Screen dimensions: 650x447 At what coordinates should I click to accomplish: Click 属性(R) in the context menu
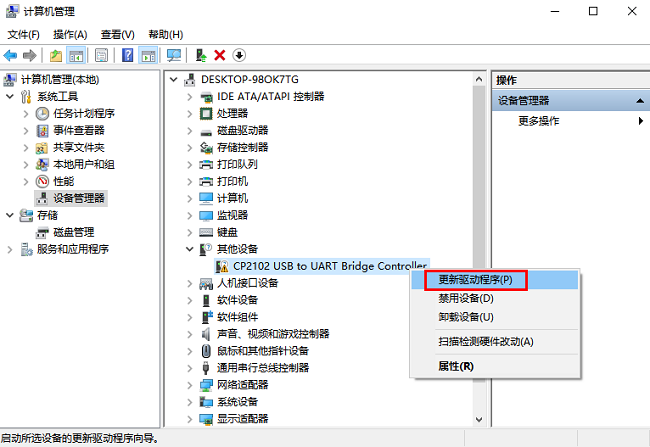[455, 366]
